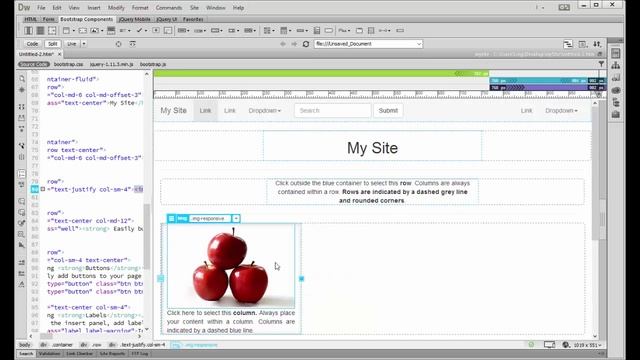The height and width of the screenshot is (360, 640).
Task: Click the active Link item in navbar
Action: [x=205, y=111]
